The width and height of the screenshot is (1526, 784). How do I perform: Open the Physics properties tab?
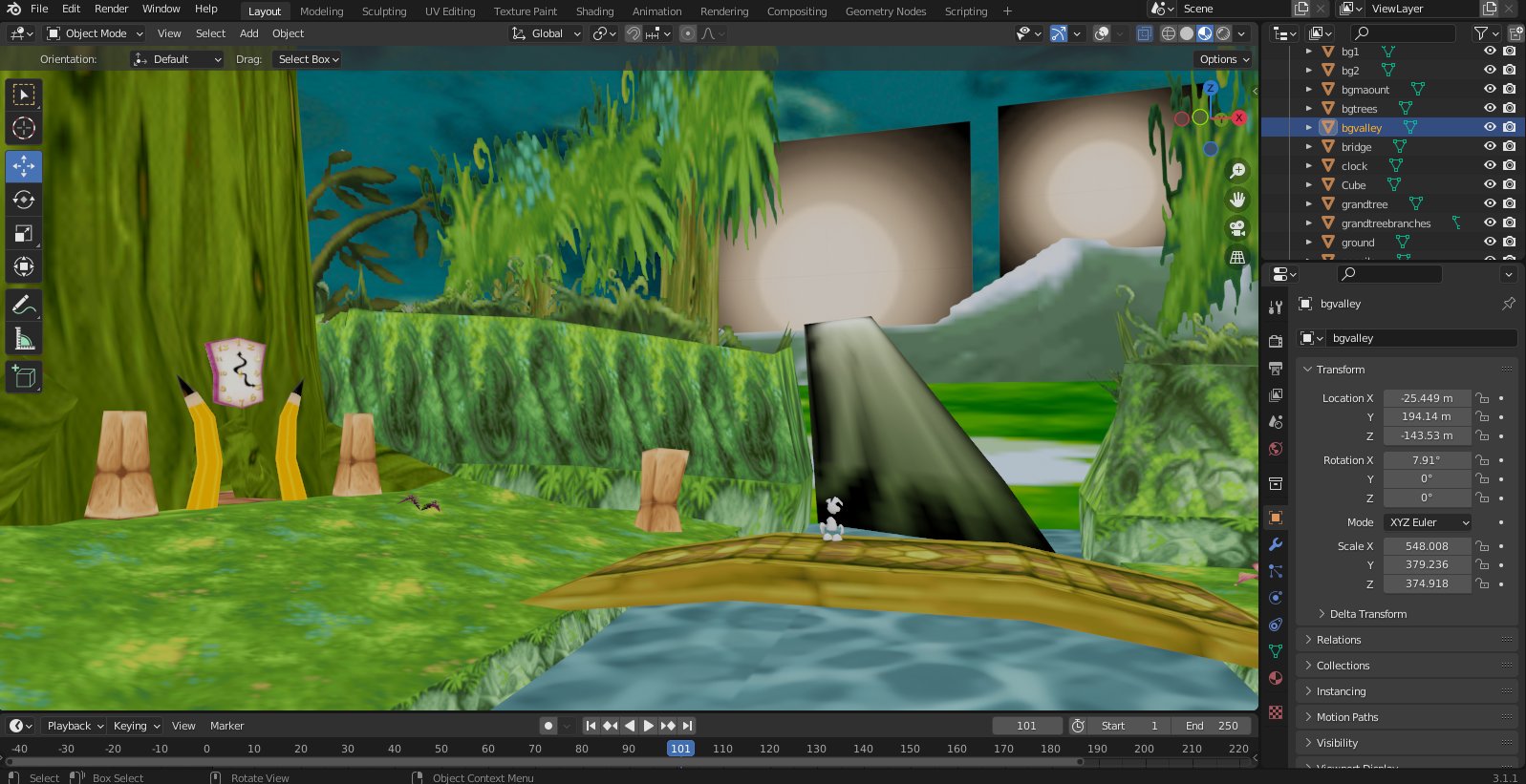1276,598
